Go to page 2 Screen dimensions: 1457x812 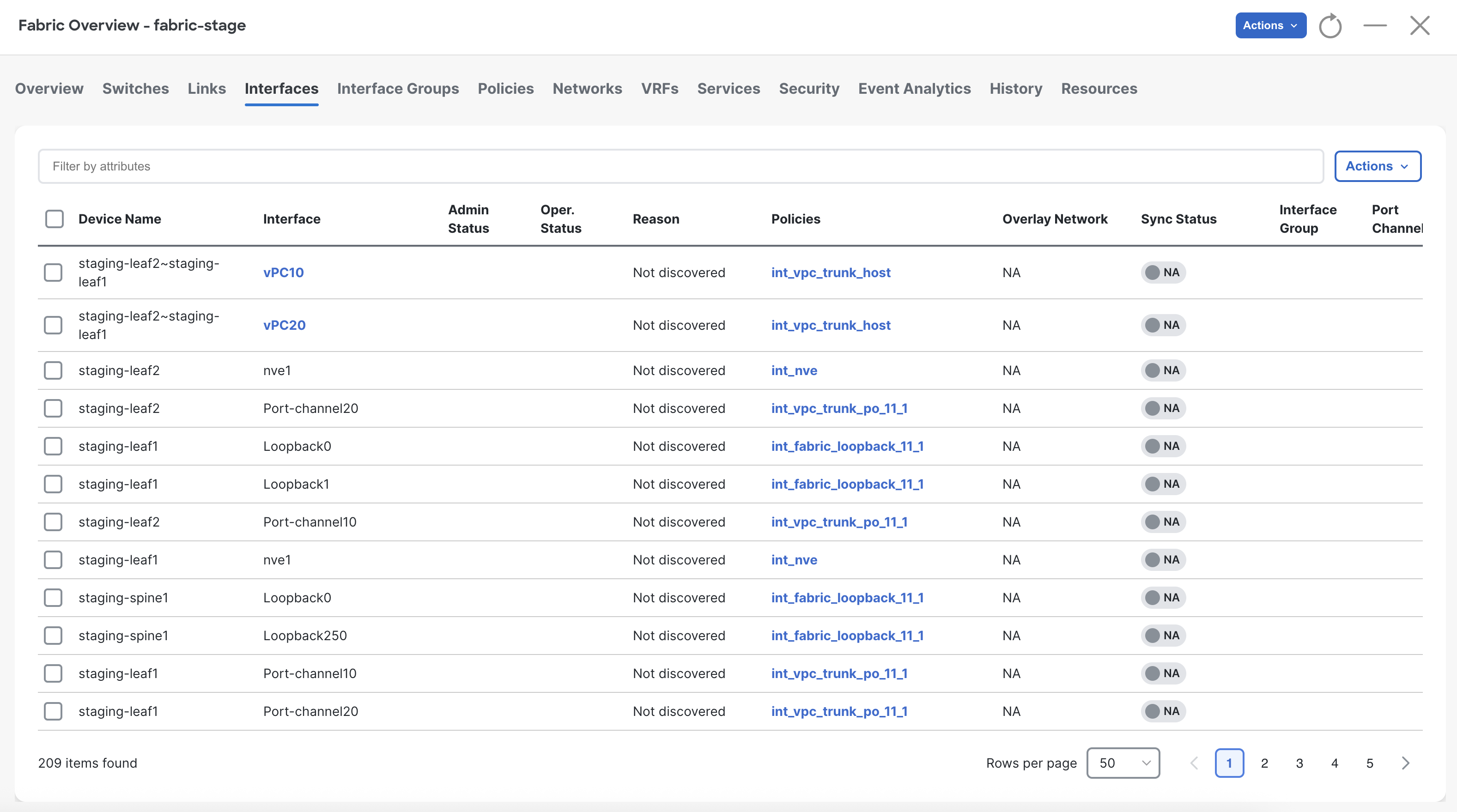click(x=1264, y=763)
